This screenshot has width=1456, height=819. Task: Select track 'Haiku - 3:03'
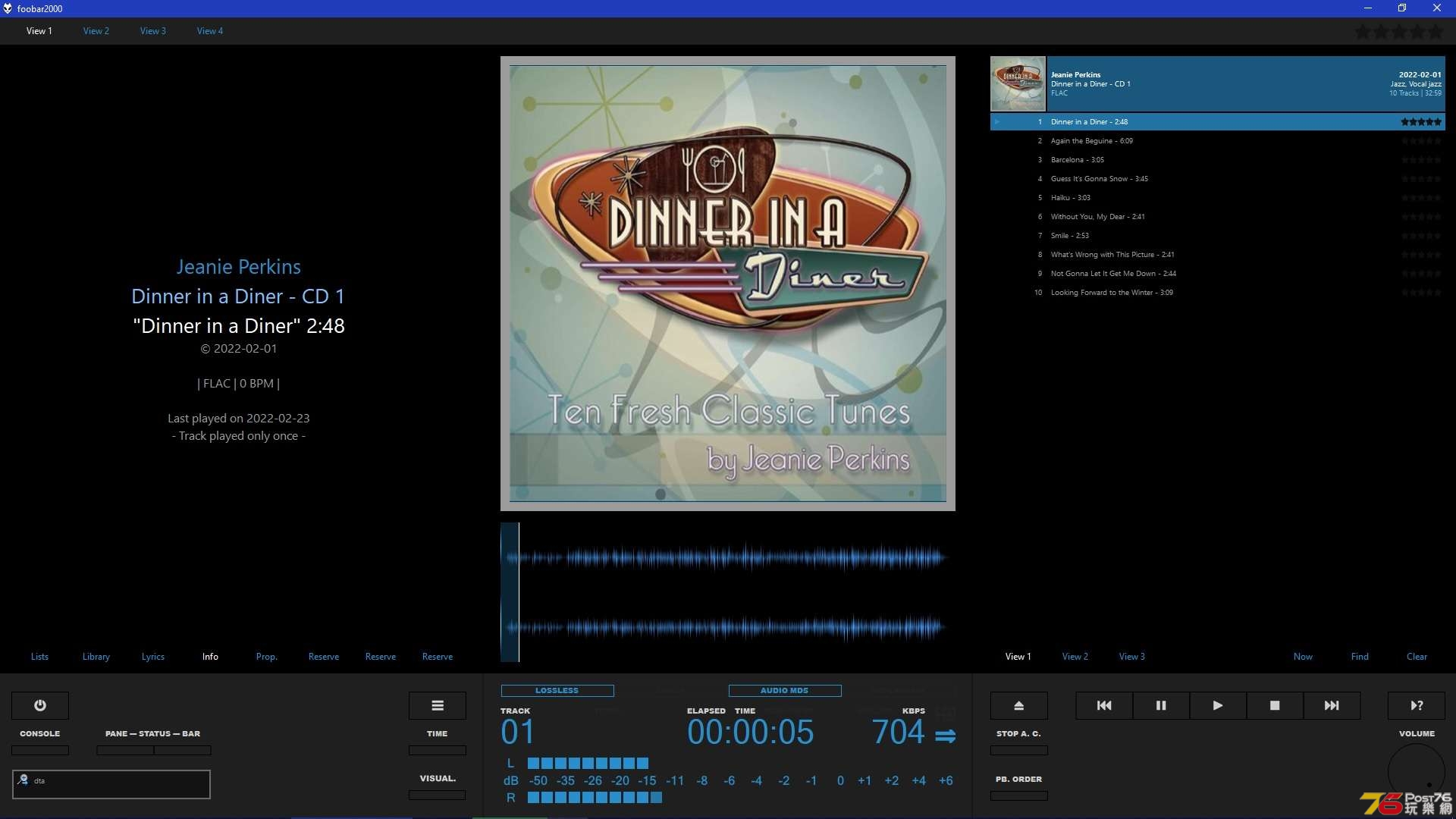point(1218,198)
